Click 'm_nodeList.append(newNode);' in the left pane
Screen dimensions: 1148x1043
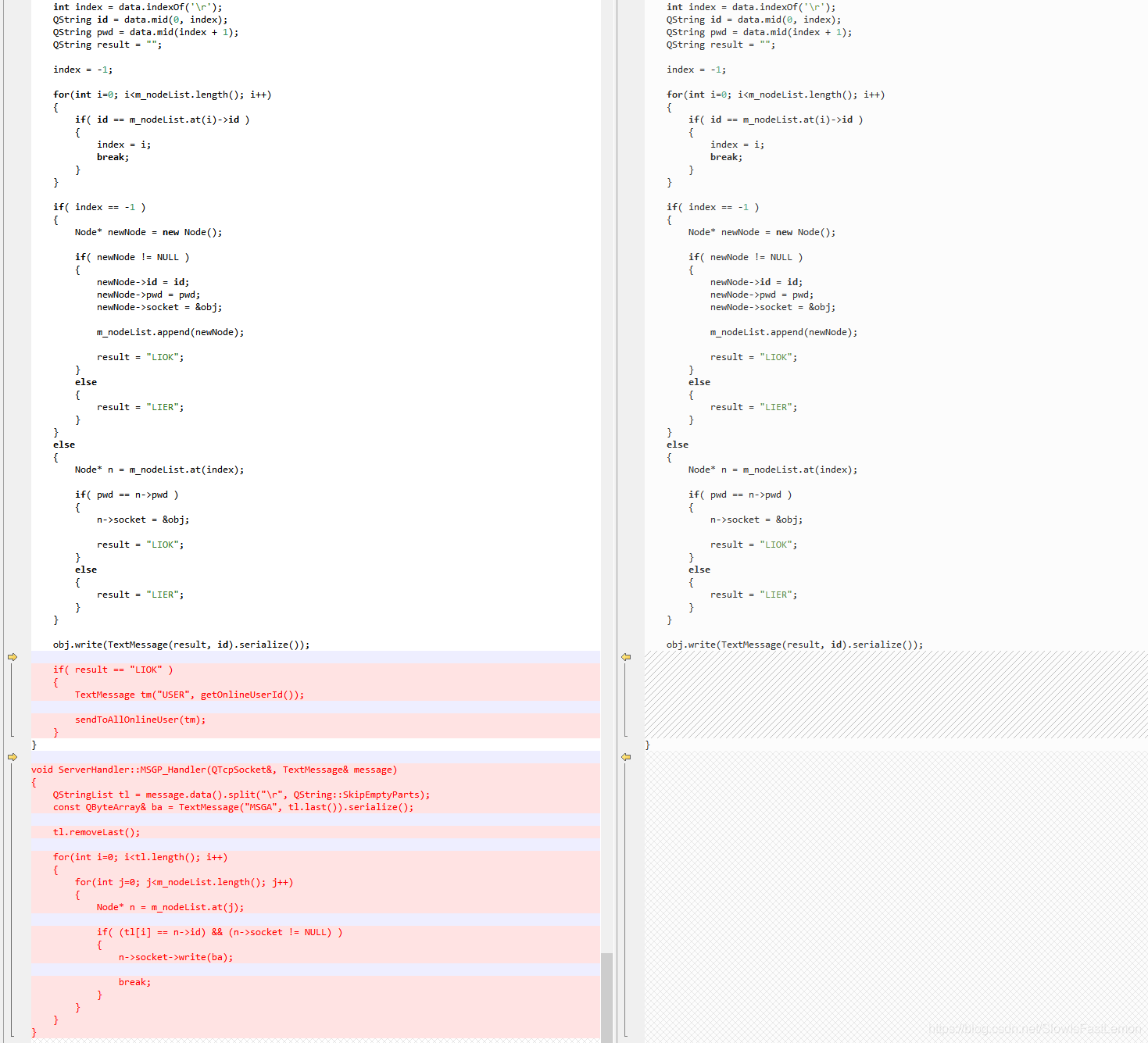170,332
